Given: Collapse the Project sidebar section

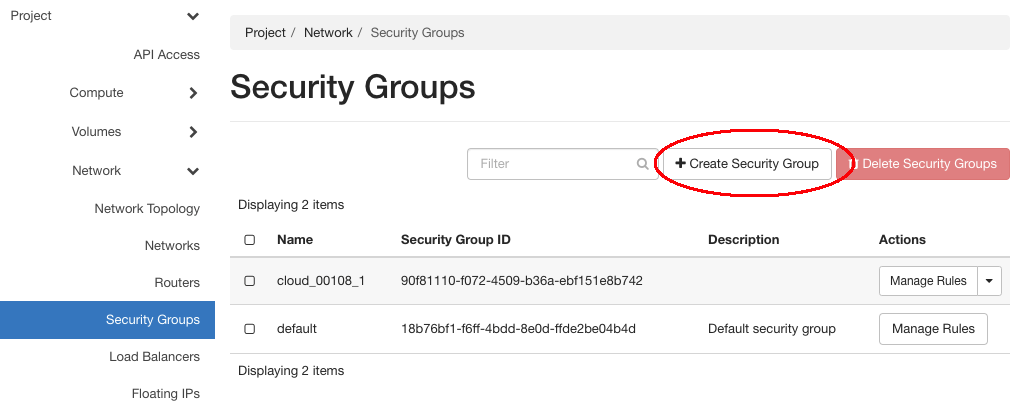Looking at the screenshot, I should [x=193, y=16].
